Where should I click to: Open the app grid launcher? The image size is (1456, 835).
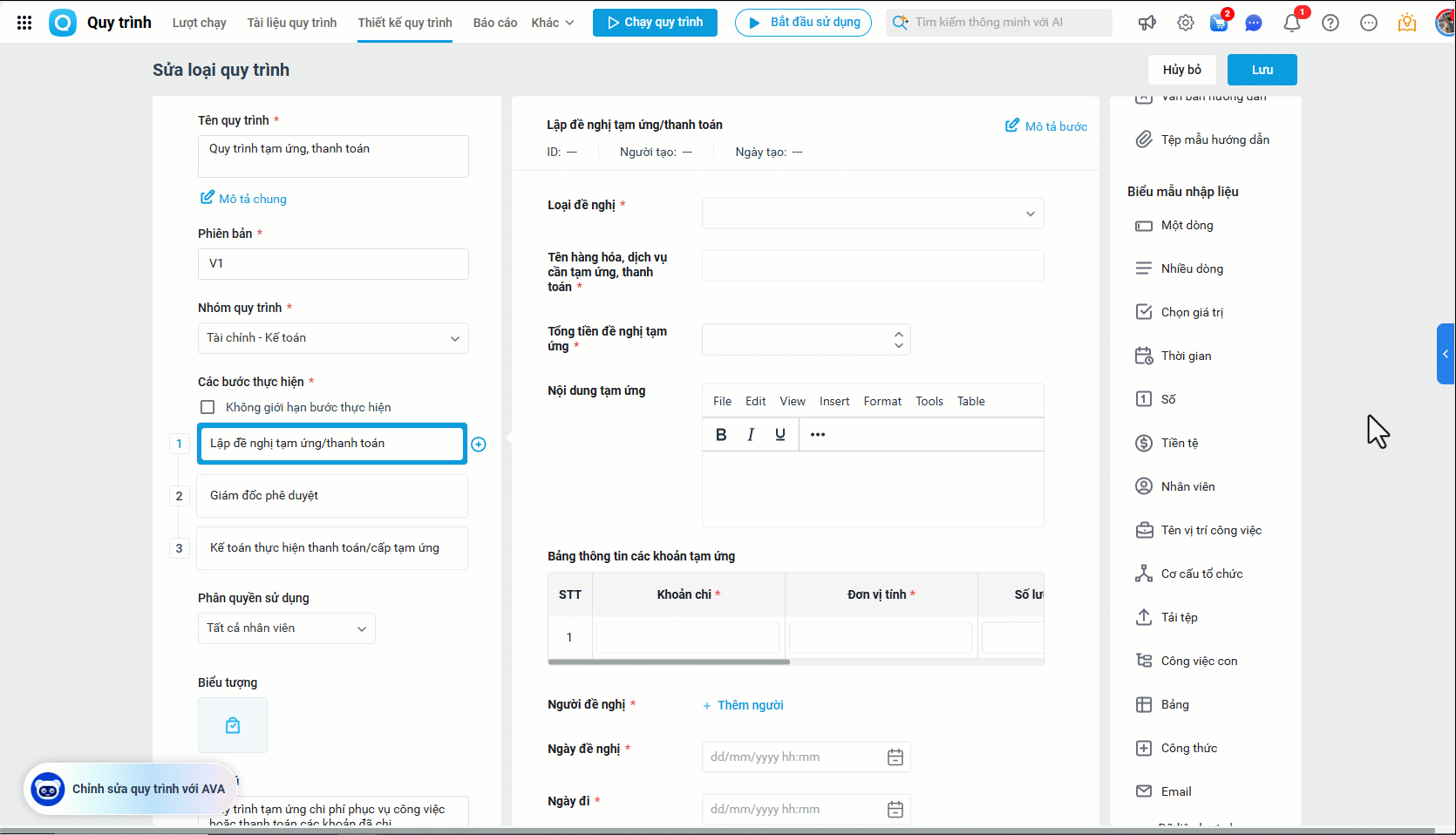pyautogui.click(x=24, y=23)
